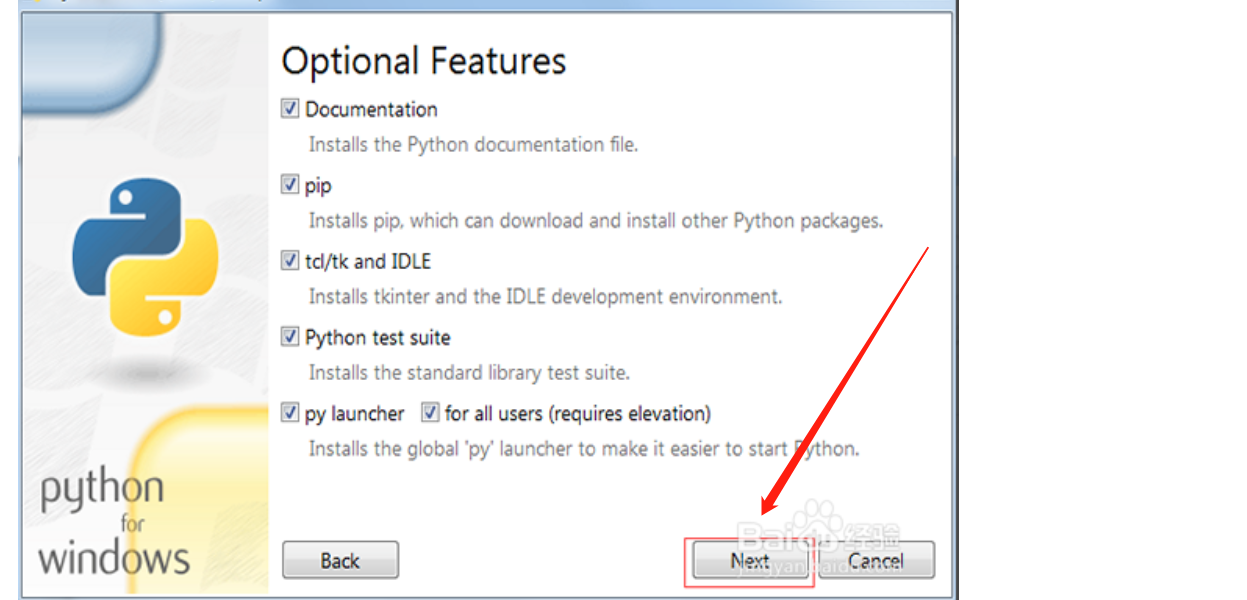Uncheck the py launcher checkbox
Image resolution: width=1247 pixels, height=600 pixels.
click(x=290, y=413)
